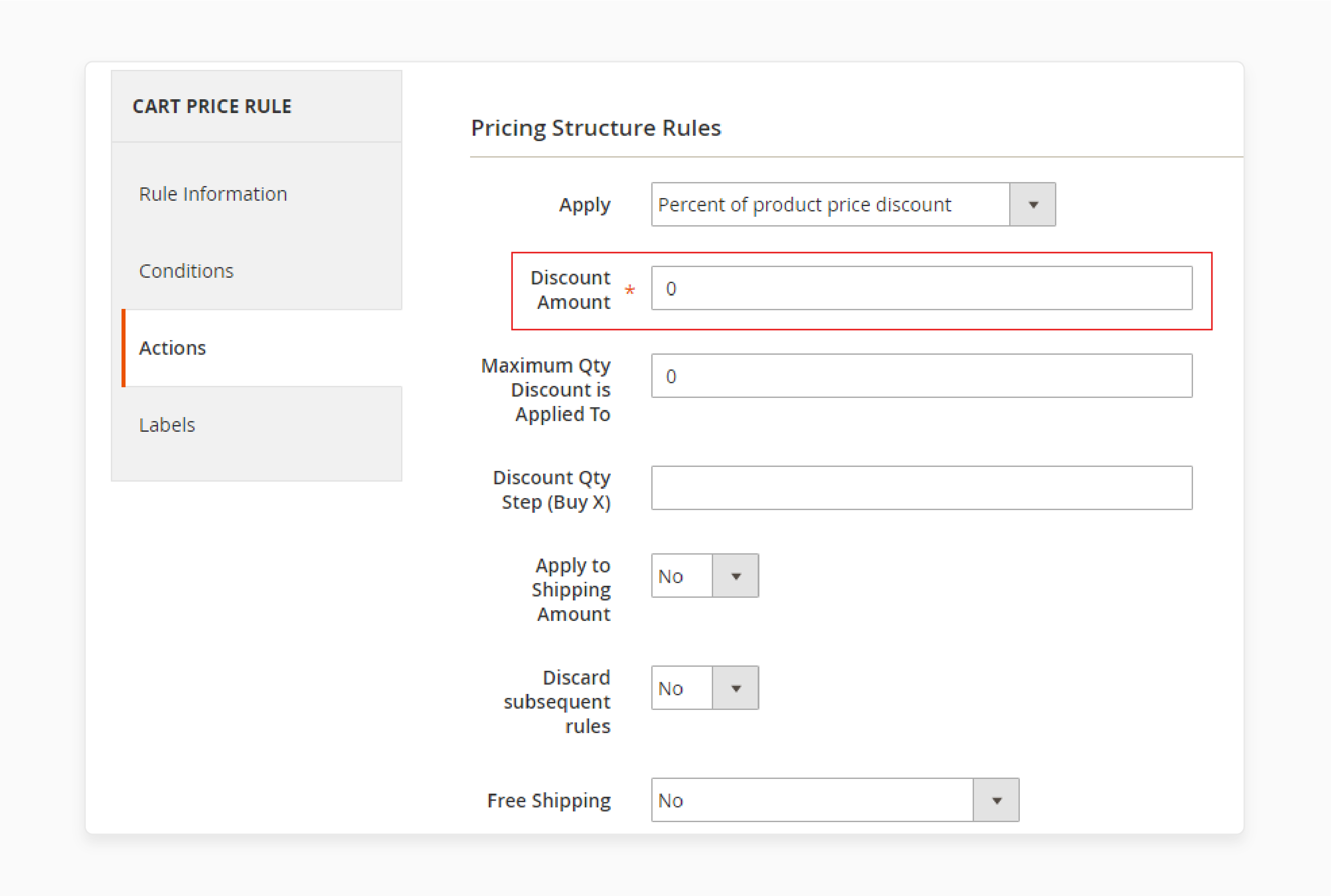Open the Apply to Shipping Amount dropdown

tap(705, 576)
